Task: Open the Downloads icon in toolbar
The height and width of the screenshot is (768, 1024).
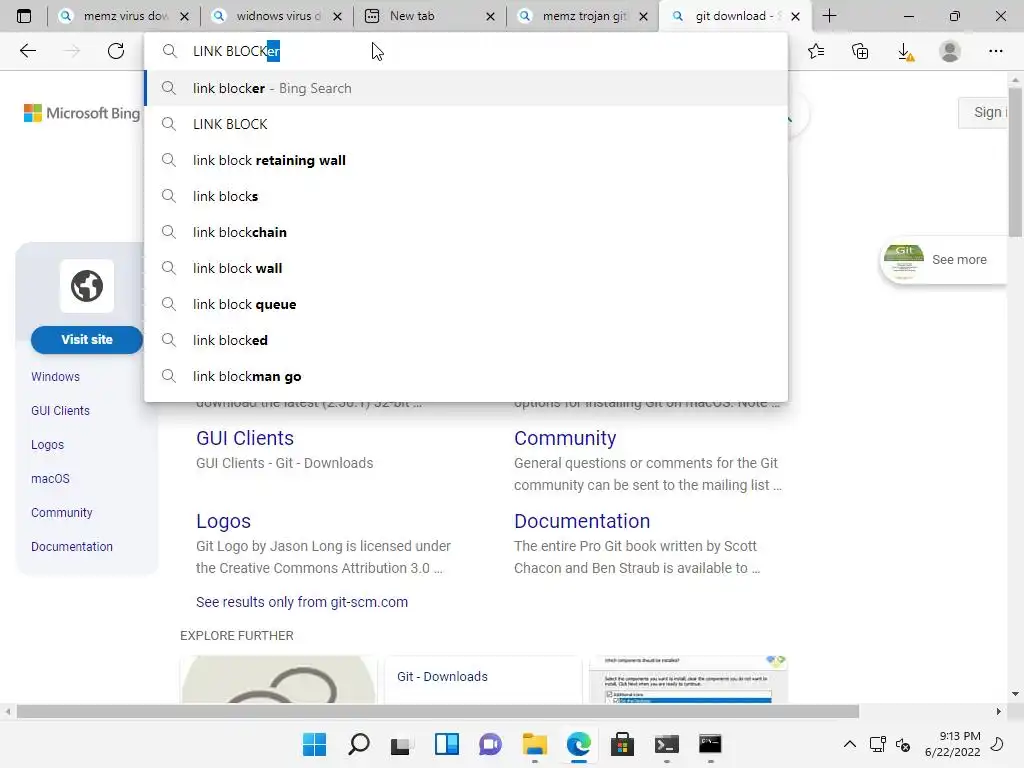Action: click(905, 52)
